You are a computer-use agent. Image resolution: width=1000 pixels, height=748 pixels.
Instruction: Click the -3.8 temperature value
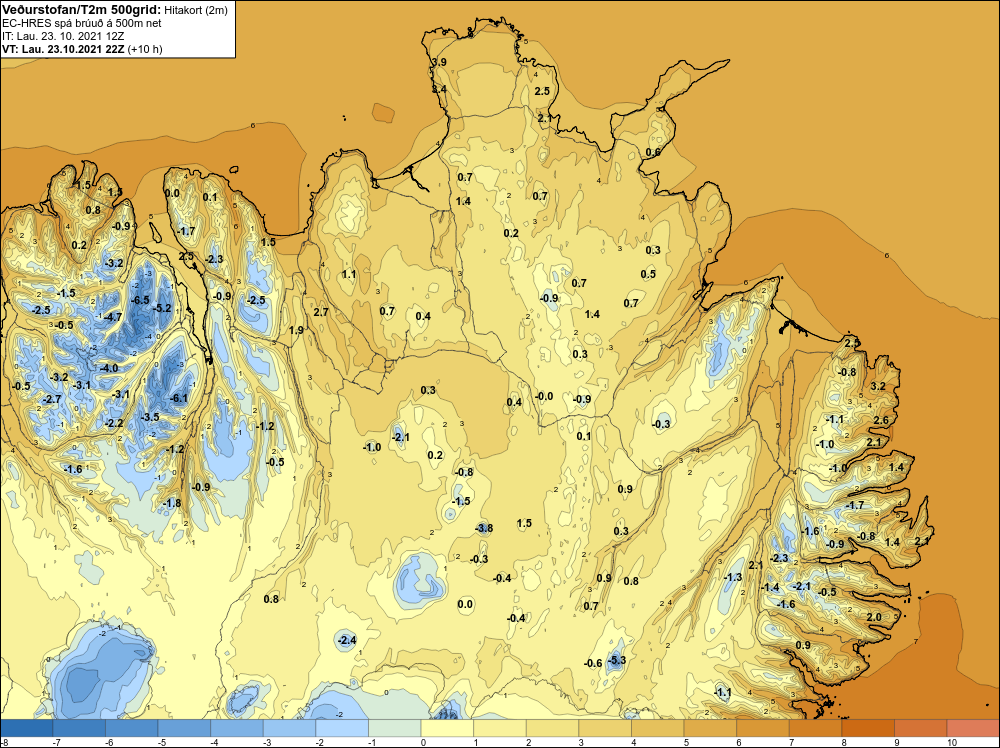coord(484,528)
